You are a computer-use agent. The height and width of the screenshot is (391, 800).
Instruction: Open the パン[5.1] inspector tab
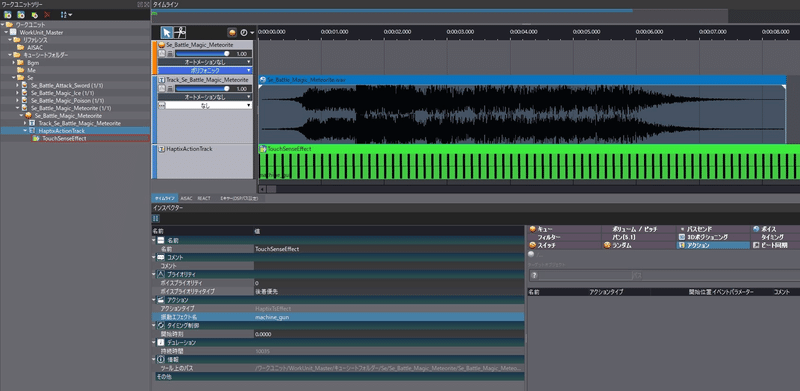(640, 237)
